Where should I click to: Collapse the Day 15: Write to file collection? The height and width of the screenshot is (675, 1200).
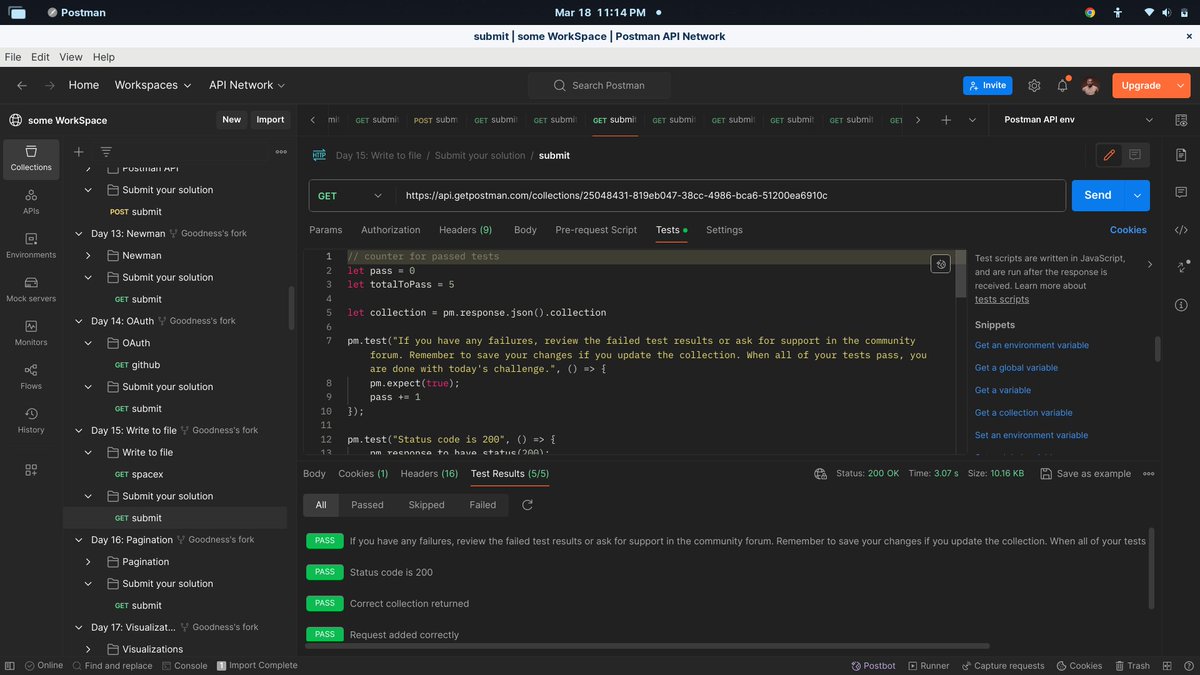tap(79, 431)
